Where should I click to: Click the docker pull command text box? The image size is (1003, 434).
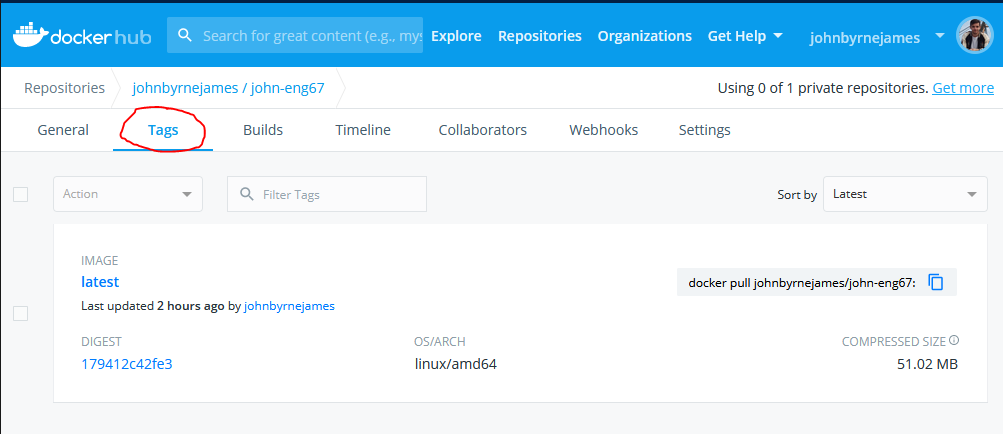[x=817, y=282]
